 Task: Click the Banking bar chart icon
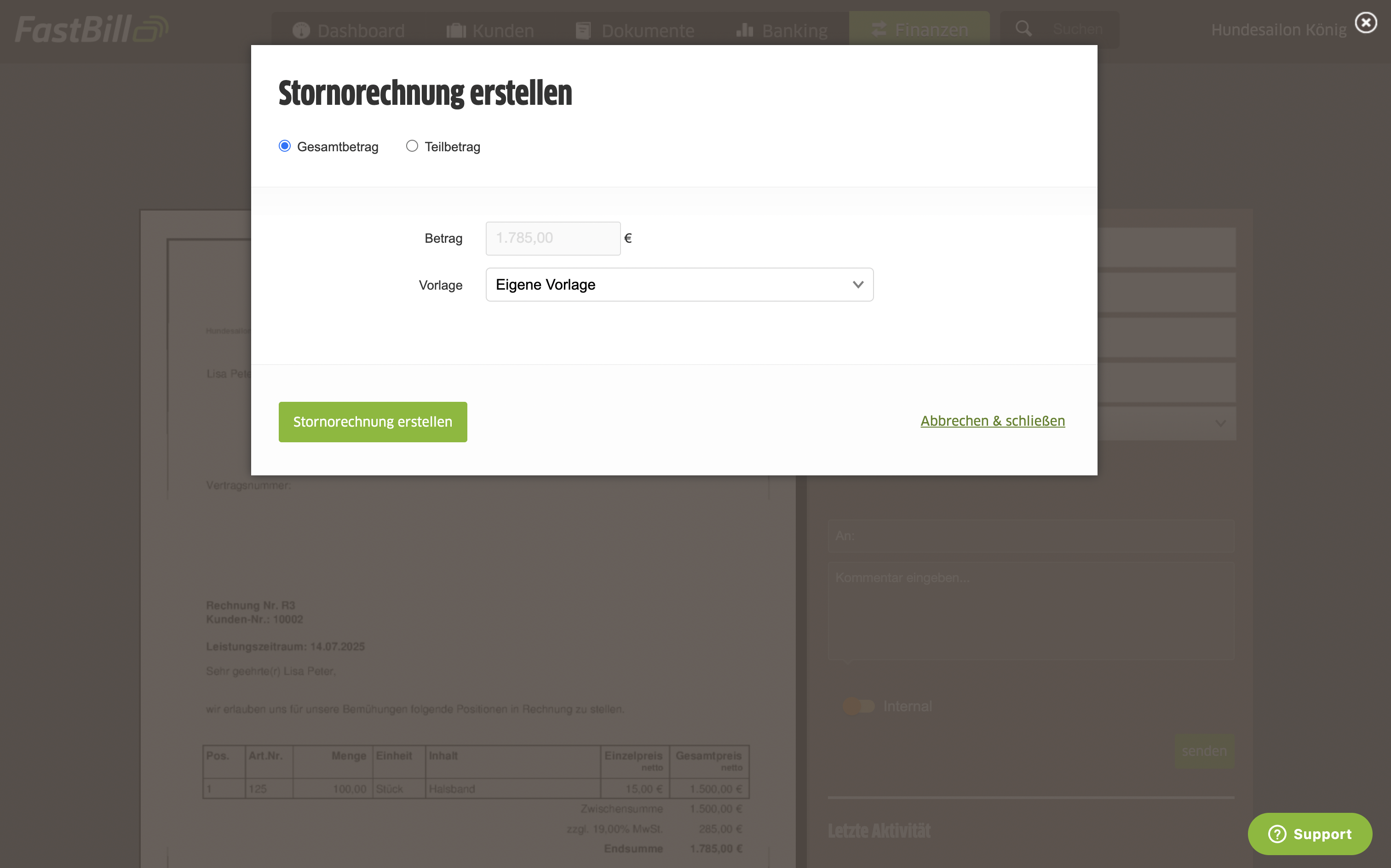[744, 30]
